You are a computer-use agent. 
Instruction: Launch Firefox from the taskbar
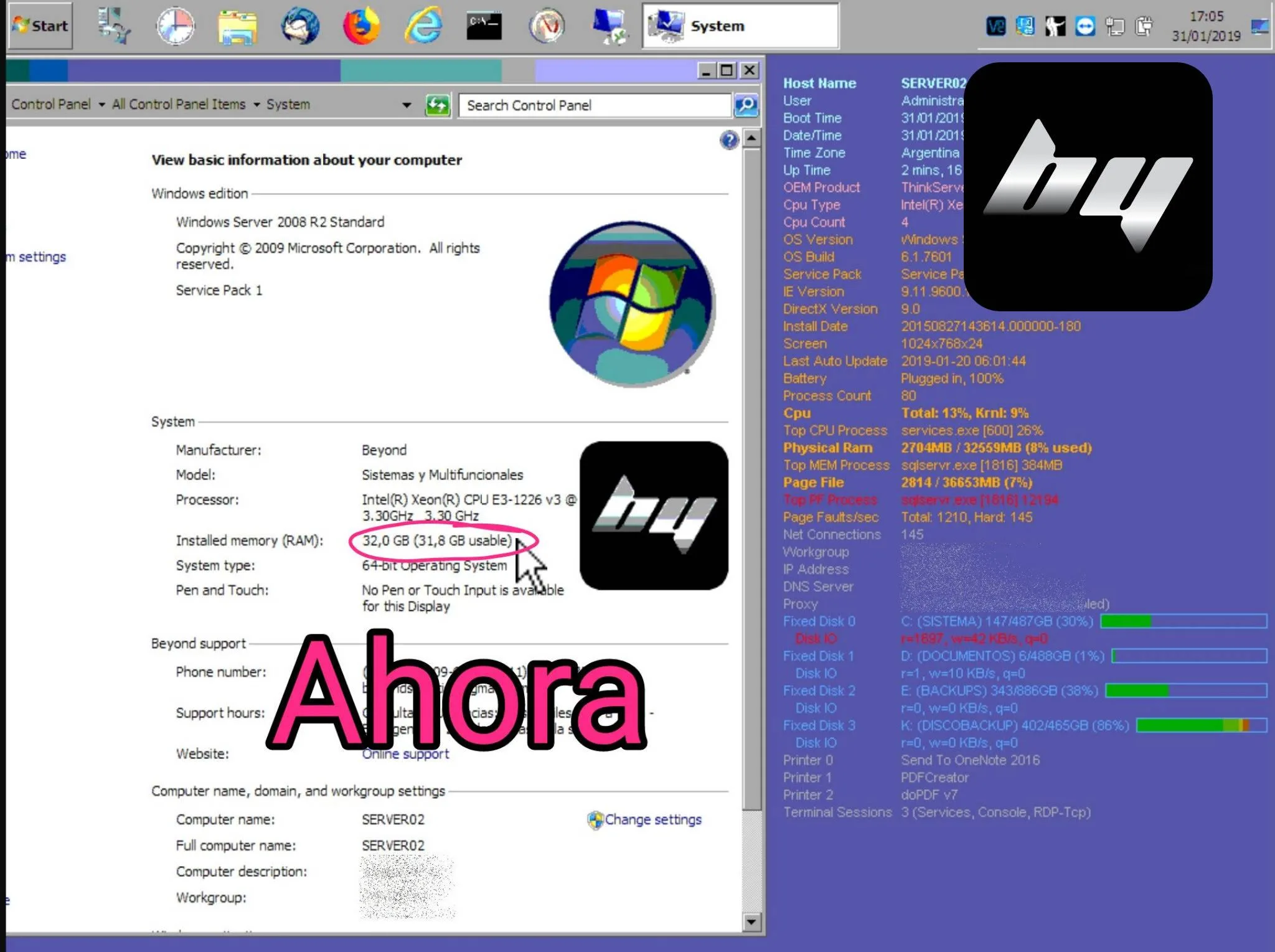point(361,26)
